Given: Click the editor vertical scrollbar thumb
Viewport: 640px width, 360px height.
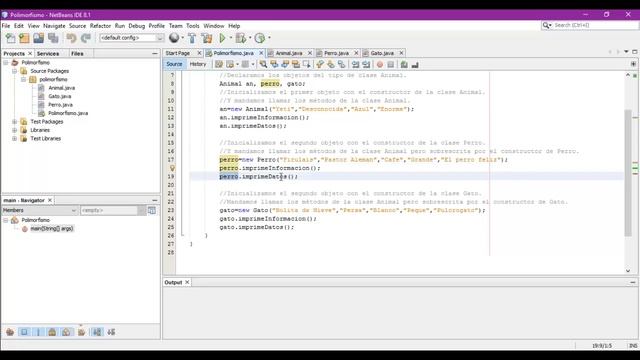Looking at the screenshot, I should [628, 173].
